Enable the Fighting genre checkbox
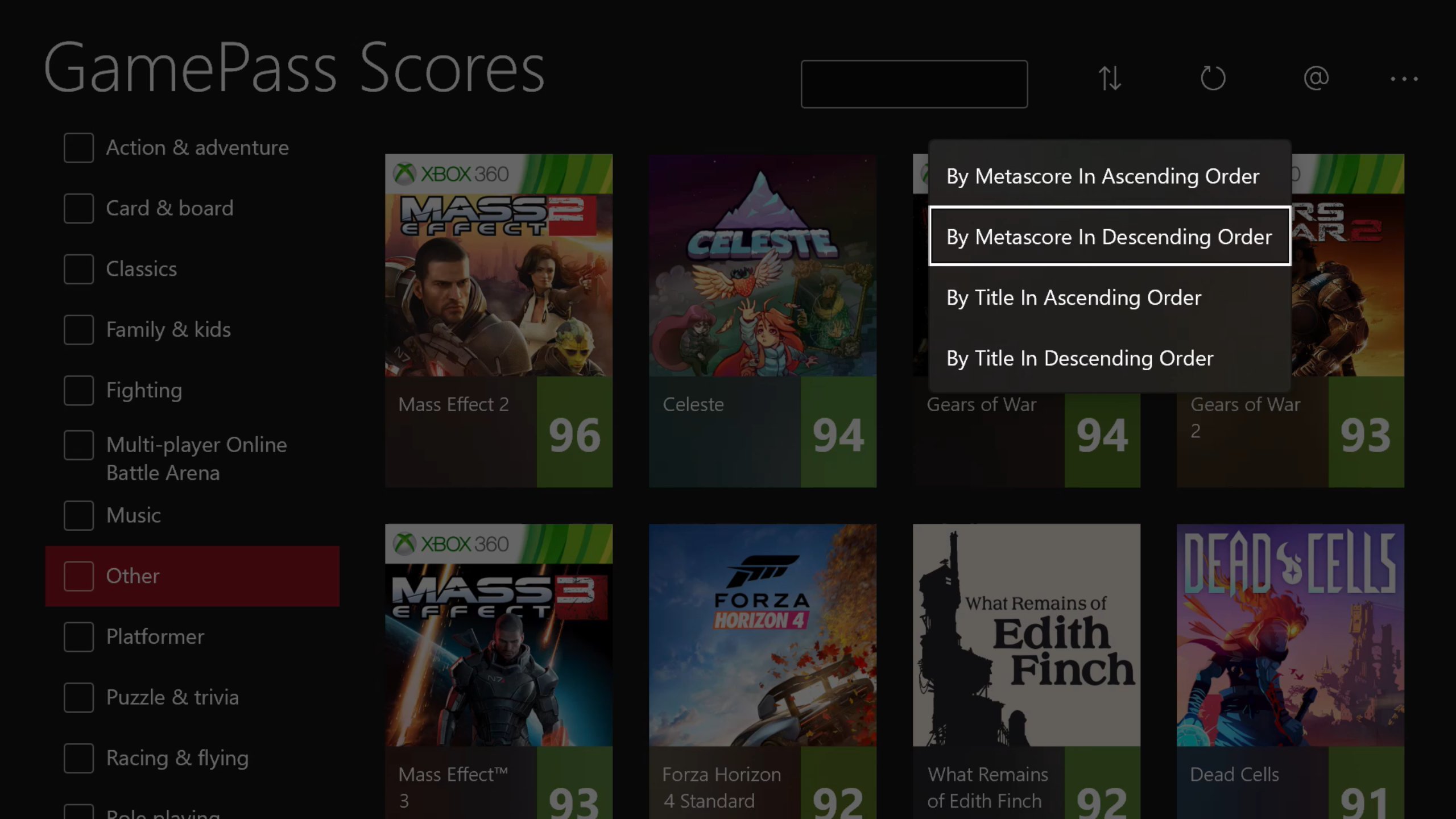The width and height of the screenshot is (1456, 819). 78,391
